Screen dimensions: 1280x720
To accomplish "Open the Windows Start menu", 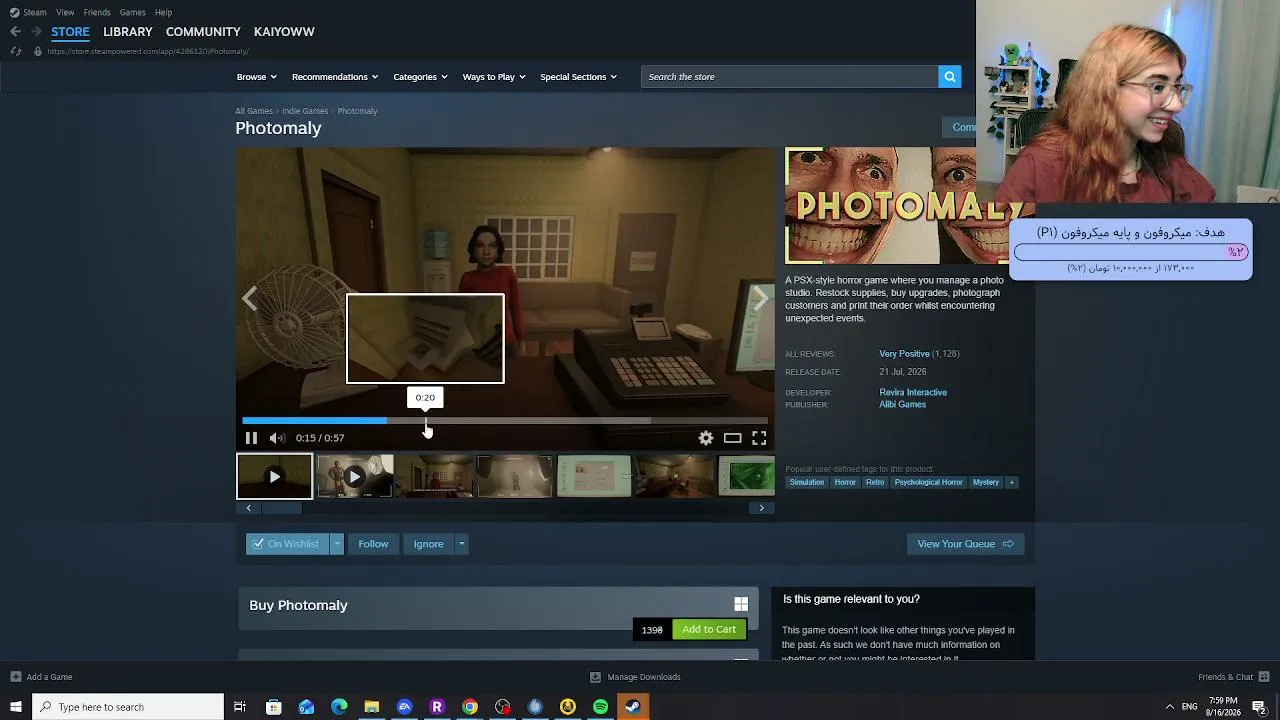I will pyautogui.click(x=15, y=707).
